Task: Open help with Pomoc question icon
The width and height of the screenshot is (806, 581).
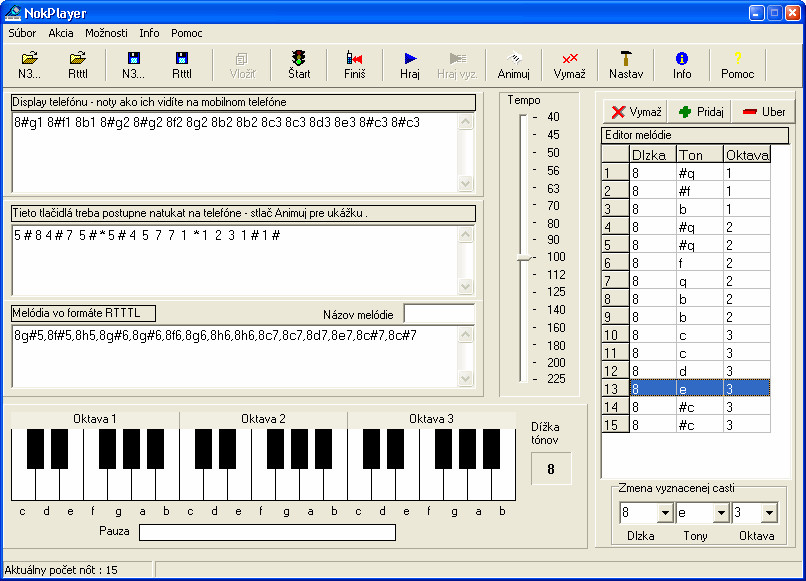Action: pyautogui.click(x=737, y=65)
